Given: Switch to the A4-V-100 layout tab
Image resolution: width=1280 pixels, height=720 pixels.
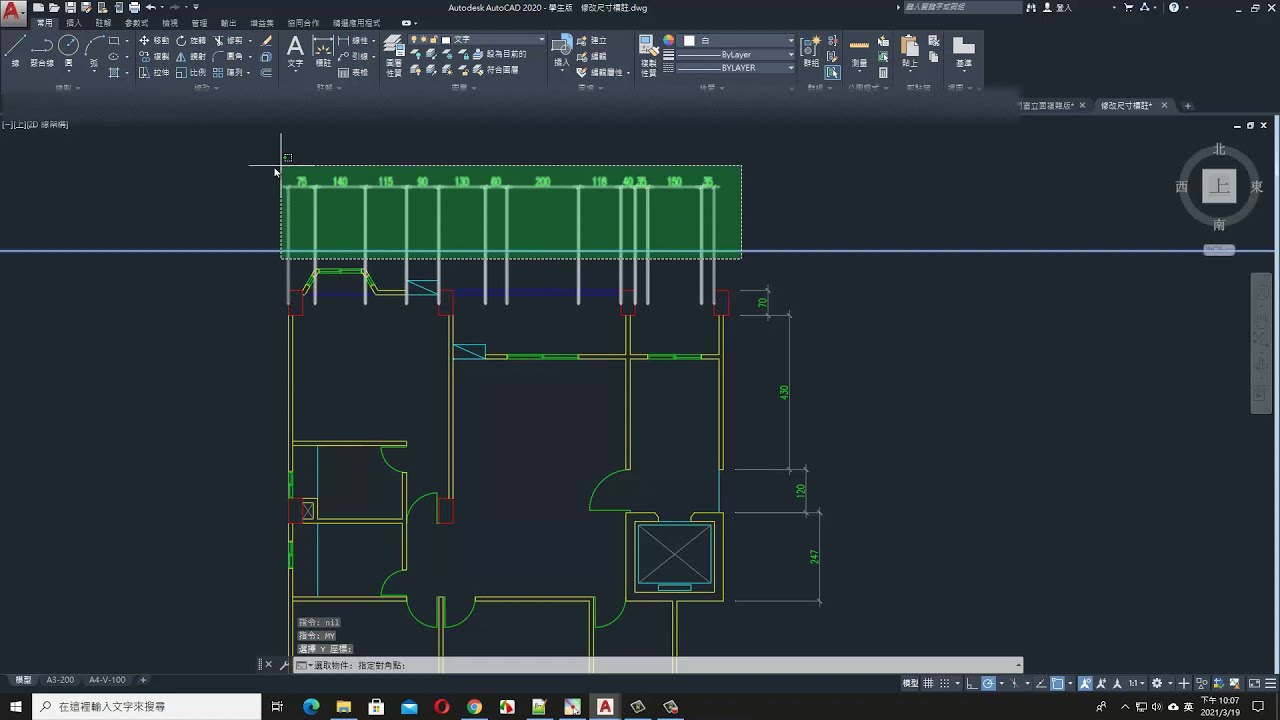Looking at the screenshot, I should (x=107, y=680).
